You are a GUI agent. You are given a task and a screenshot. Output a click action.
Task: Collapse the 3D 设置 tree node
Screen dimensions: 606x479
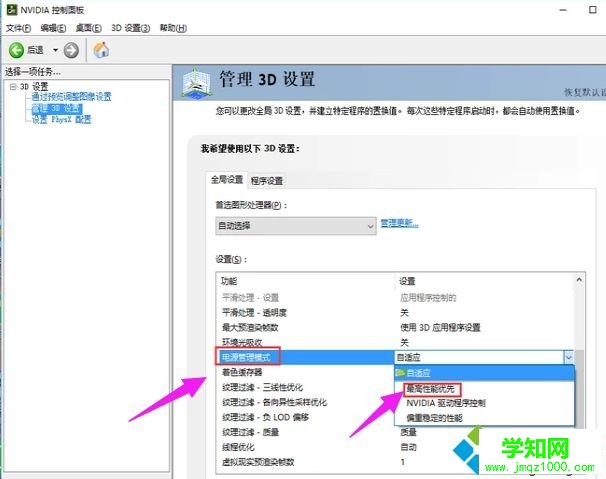coord(13,86)
